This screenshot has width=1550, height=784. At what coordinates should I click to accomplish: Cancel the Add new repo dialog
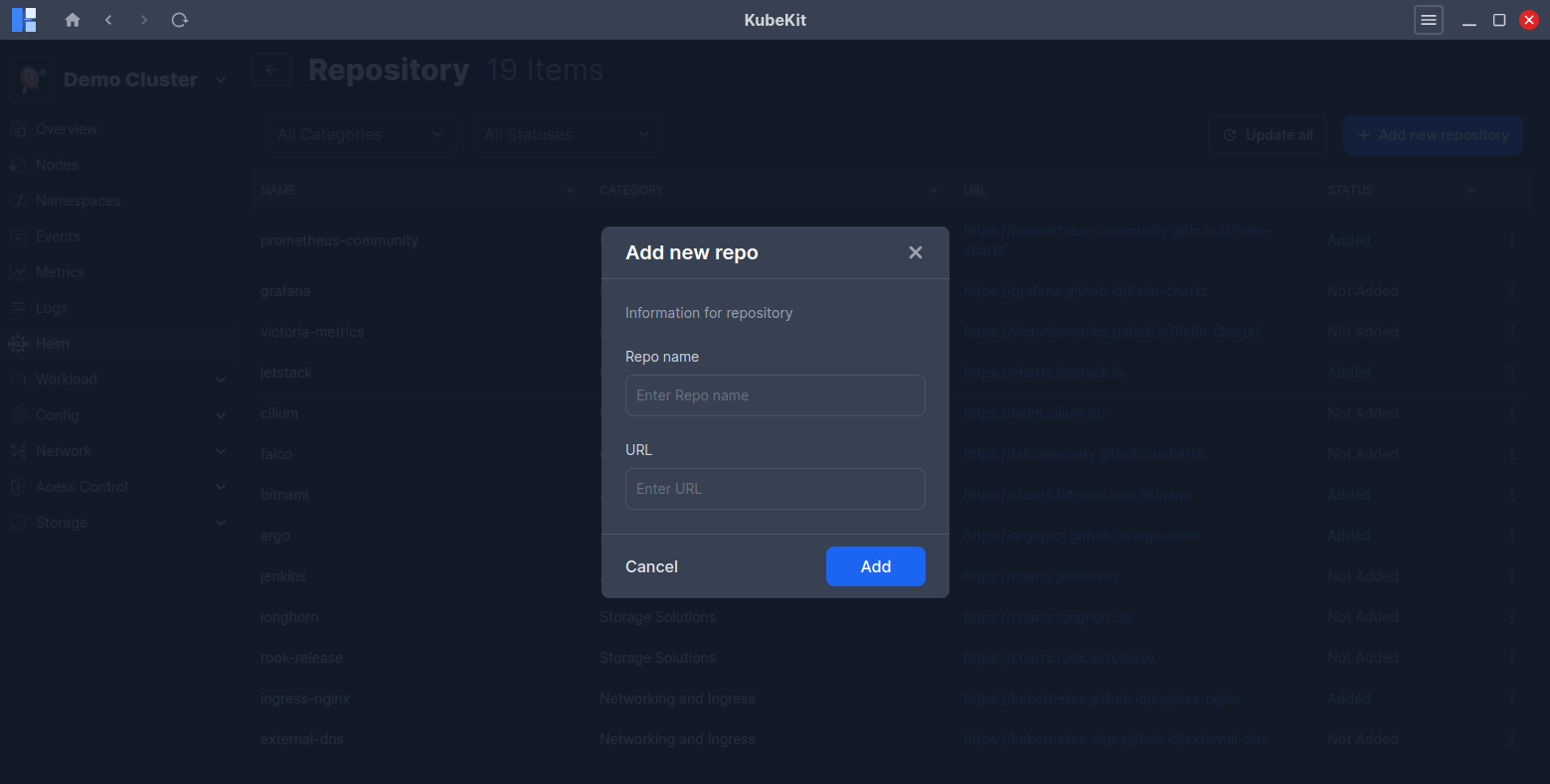click(651, 566)
